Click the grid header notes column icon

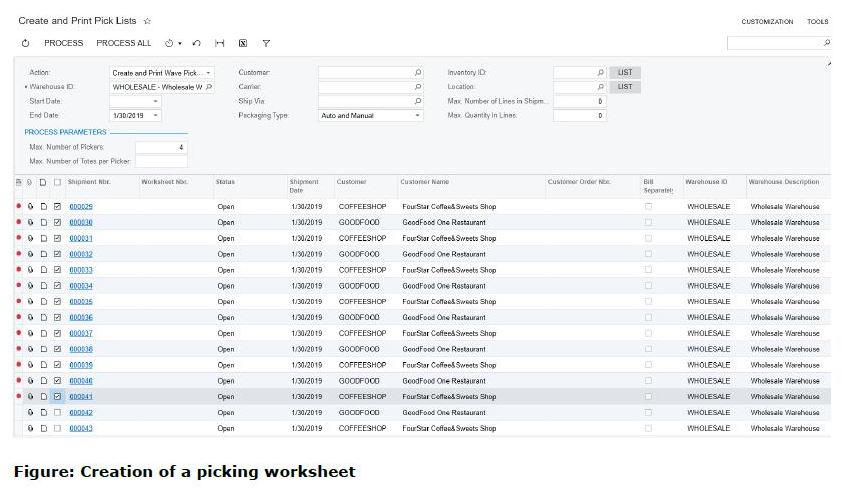43,182
